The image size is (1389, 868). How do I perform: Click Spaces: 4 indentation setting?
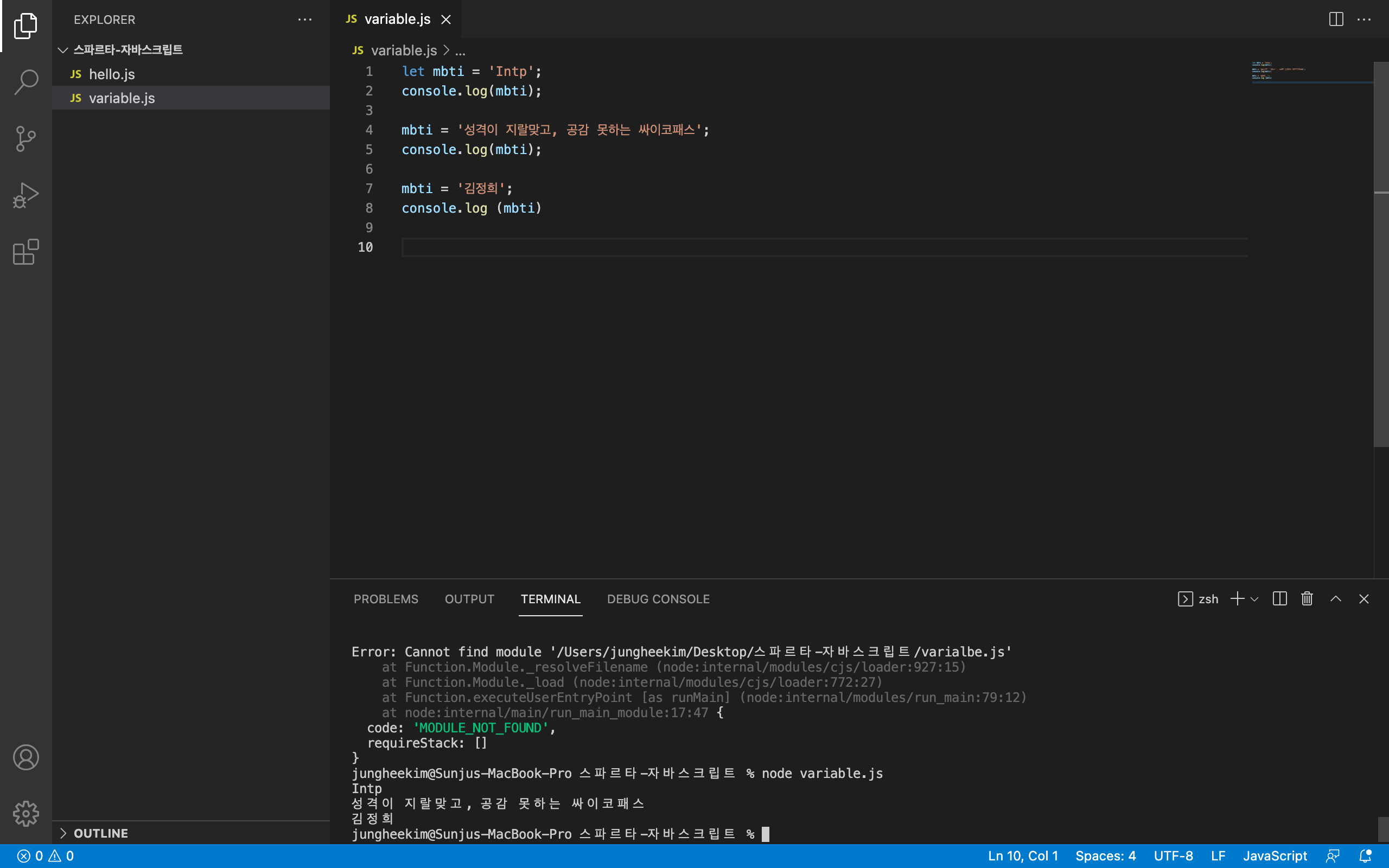(x=1105, y=856)
